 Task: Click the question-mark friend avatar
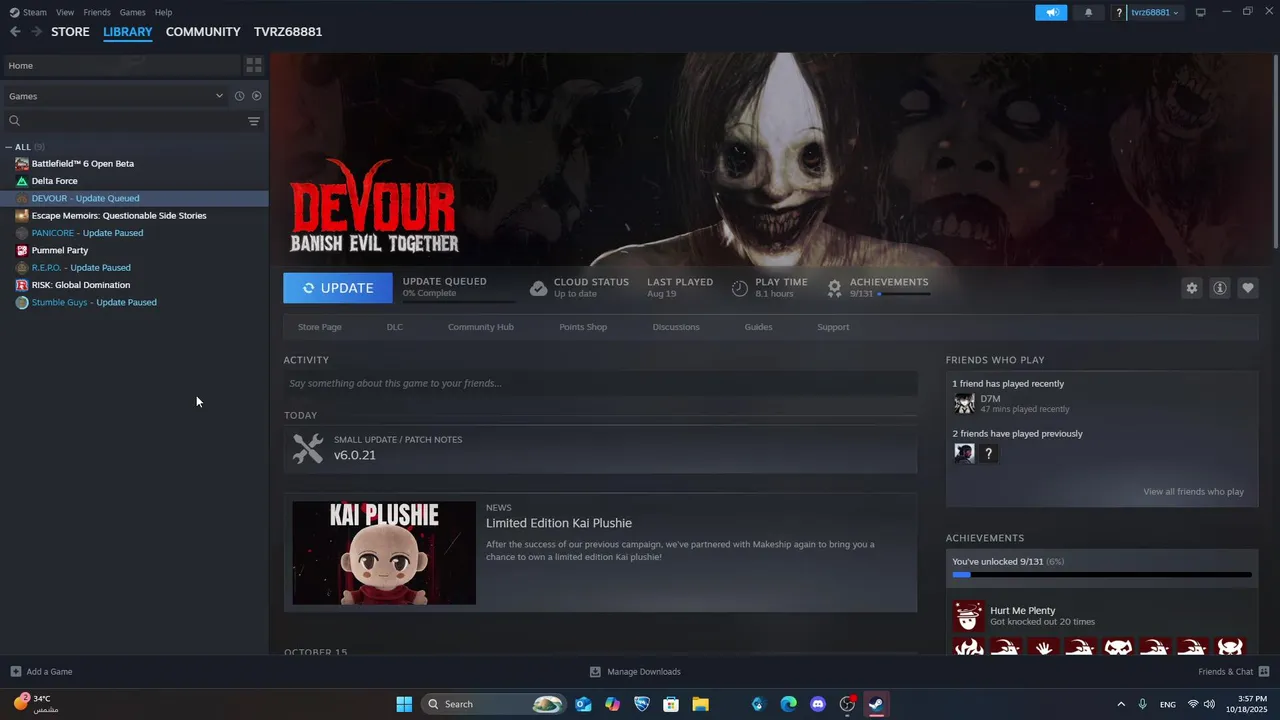[x=989, y=453]
